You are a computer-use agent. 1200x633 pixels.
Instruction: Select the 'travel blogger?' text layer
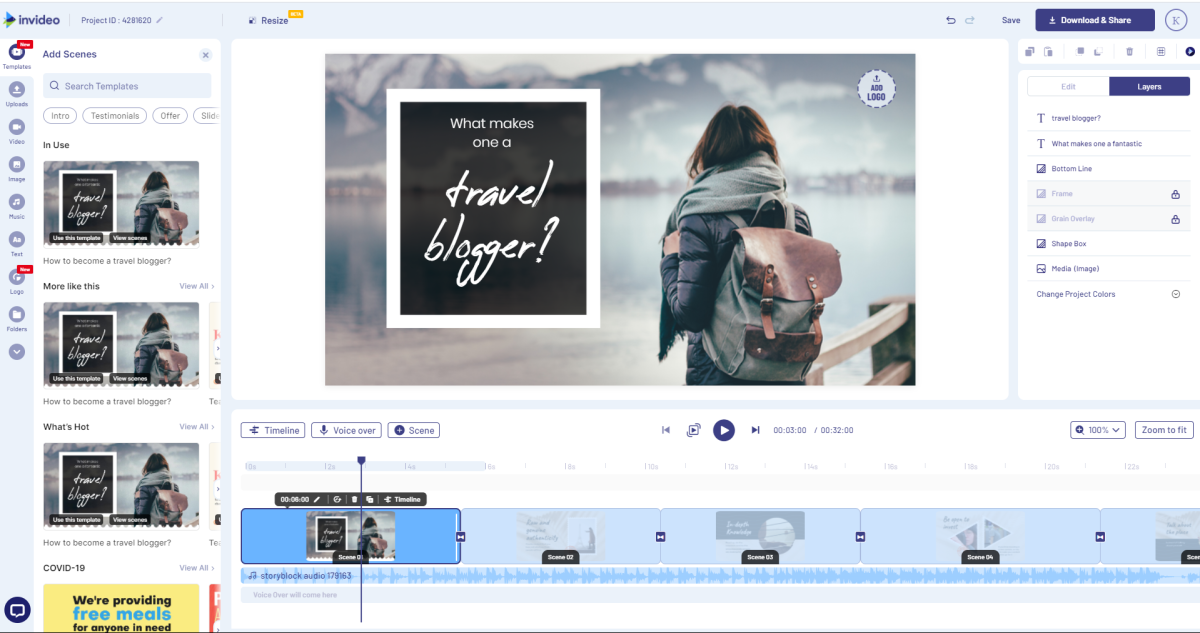point(1109,118)
